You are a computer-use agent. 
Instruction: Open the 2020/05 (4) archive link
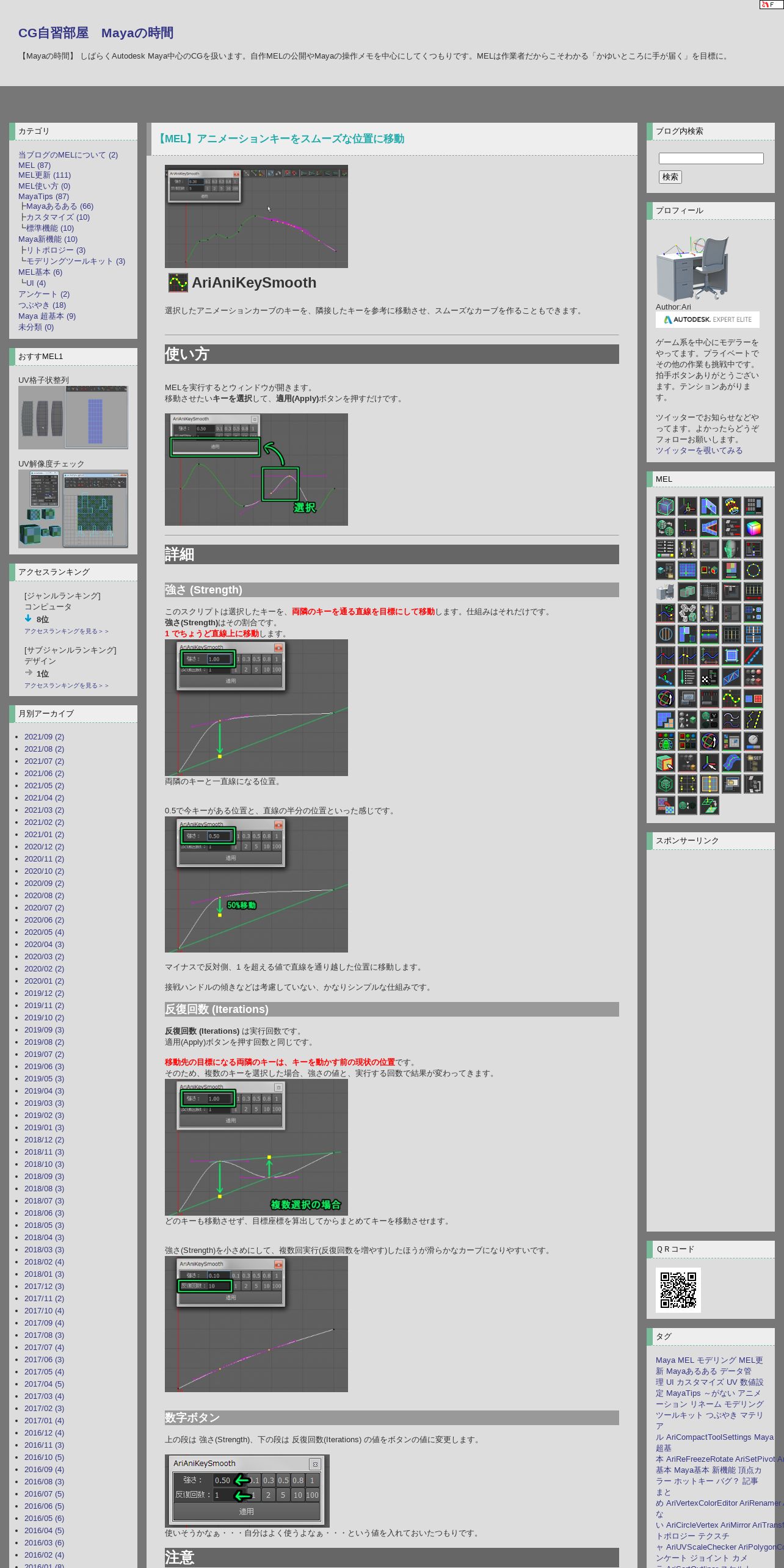click(x=44, y=932)
